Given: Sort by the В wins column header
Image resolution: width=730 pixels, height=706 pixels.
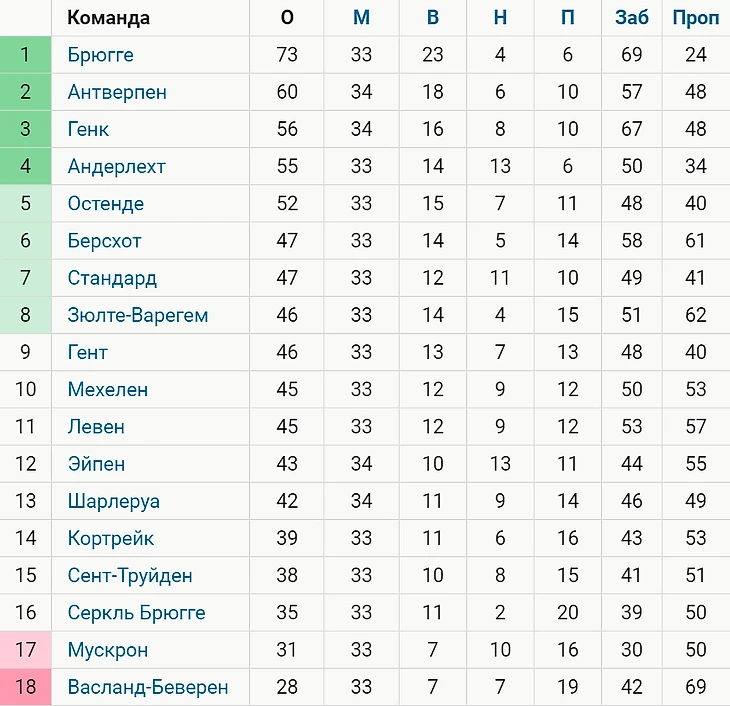Looking at the screenshot, I should pos(432,18).
